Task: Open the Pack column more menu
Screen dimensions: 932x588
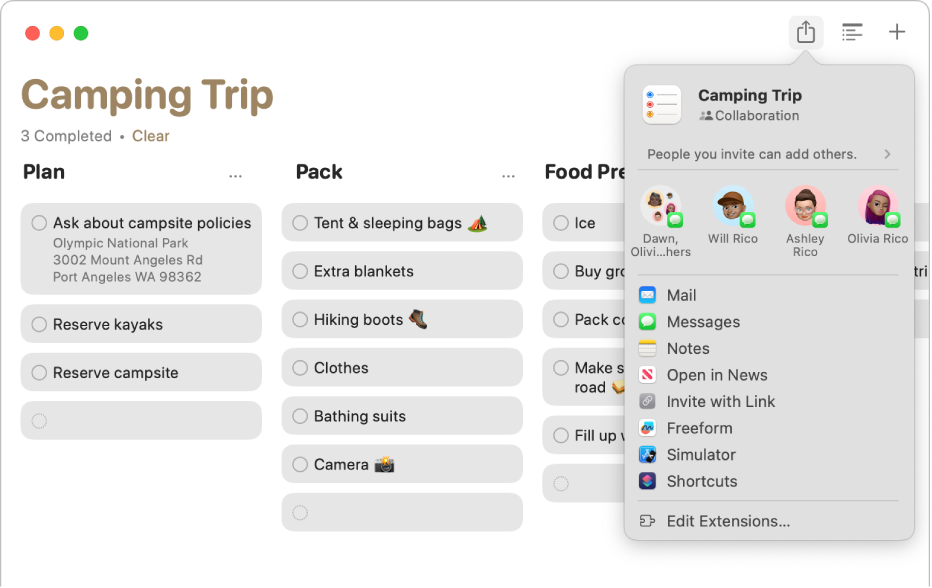Action: coord(509,175)
